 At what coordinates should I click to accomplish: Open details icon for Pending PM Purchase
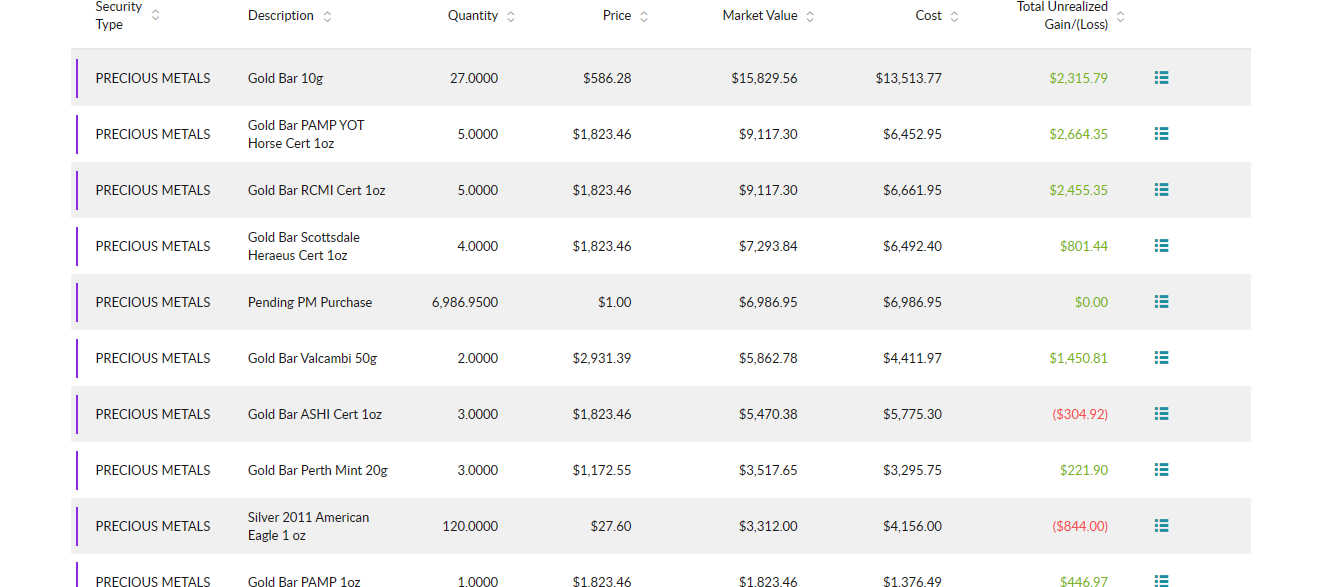pos(1161,301)
